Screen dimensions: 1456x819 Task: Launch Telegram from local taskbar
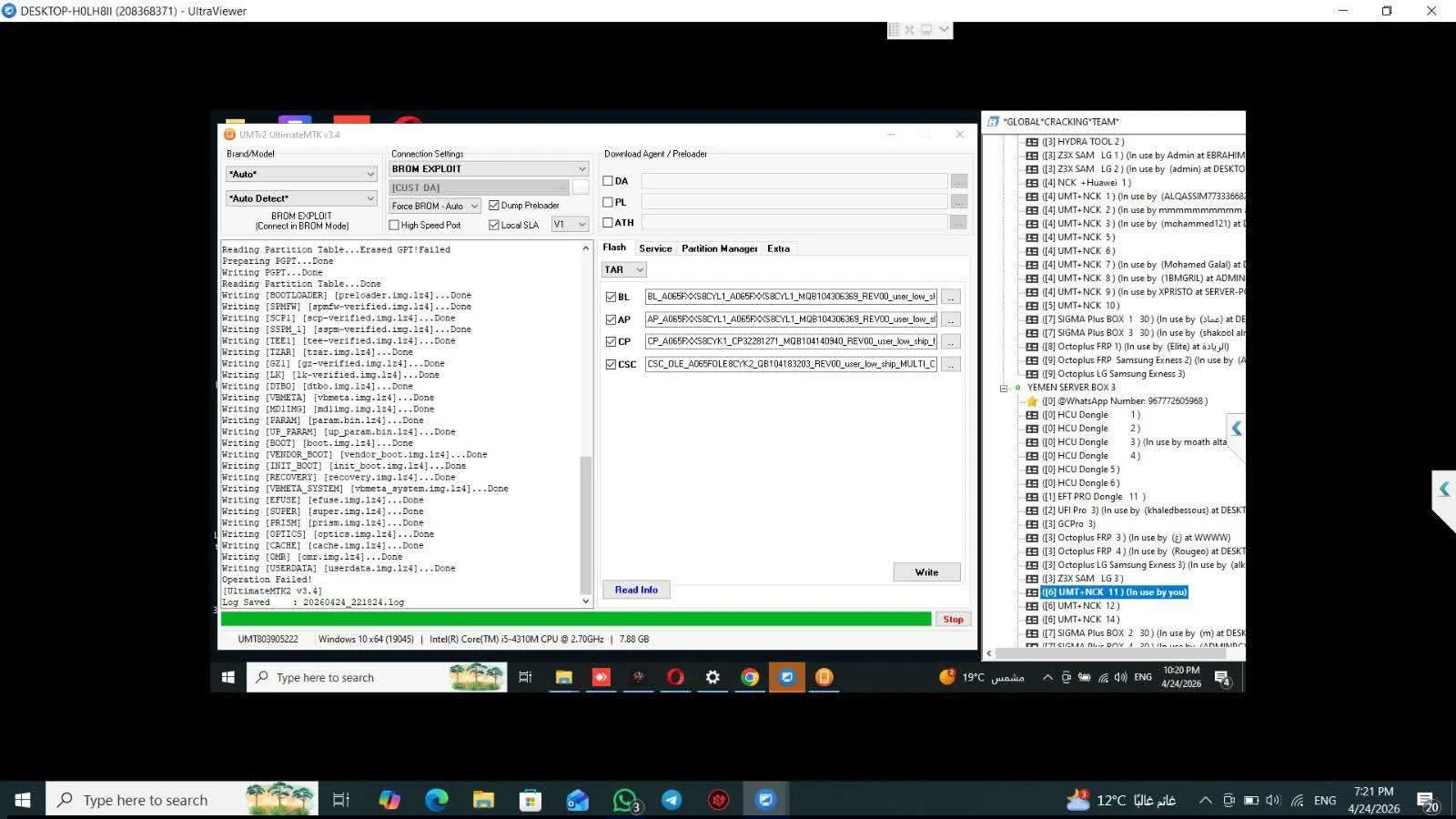(x=672, y=800)
